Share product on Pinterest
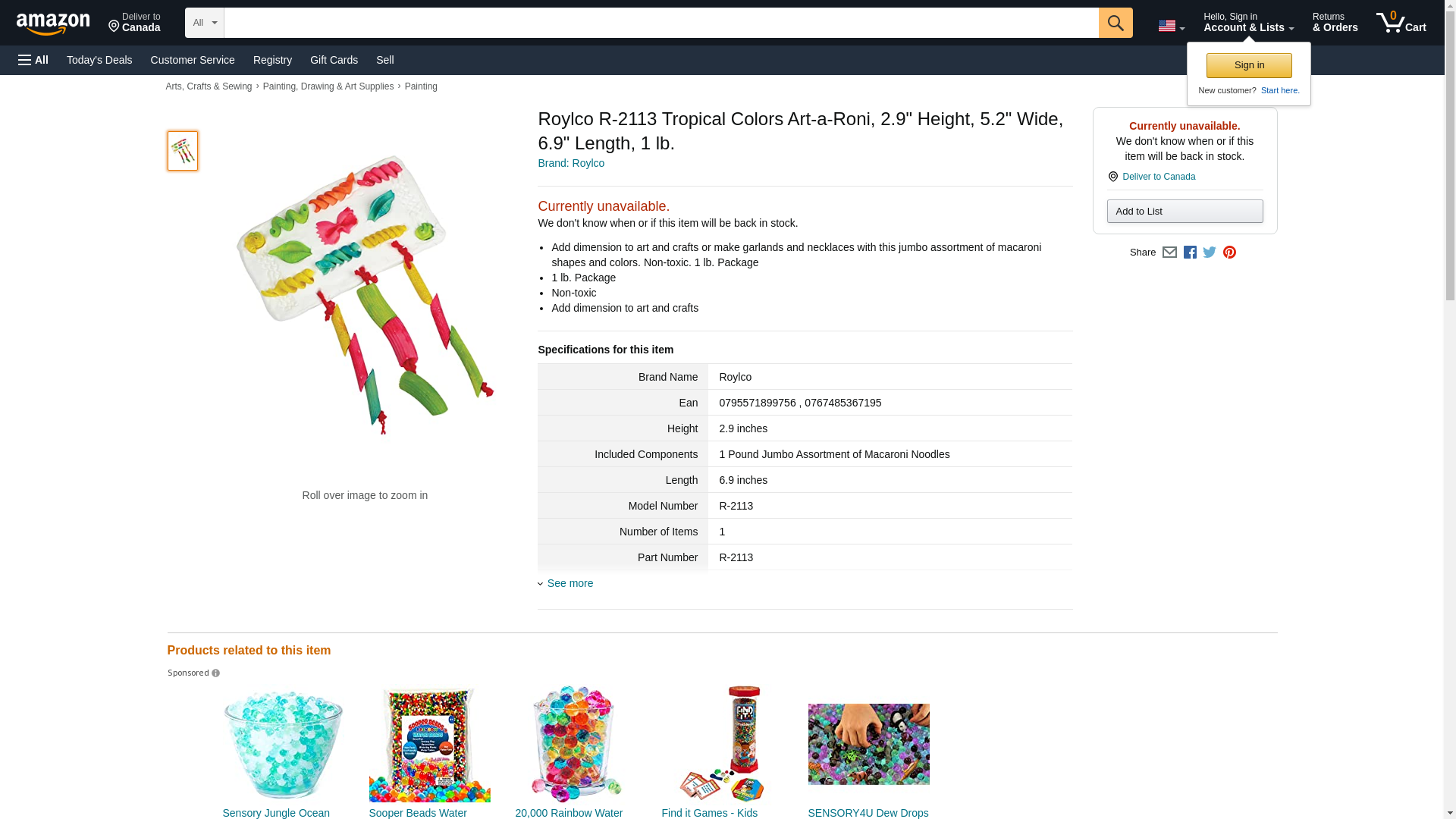Viewport: 1456px width, 819px height. [x=1229, y=253]
